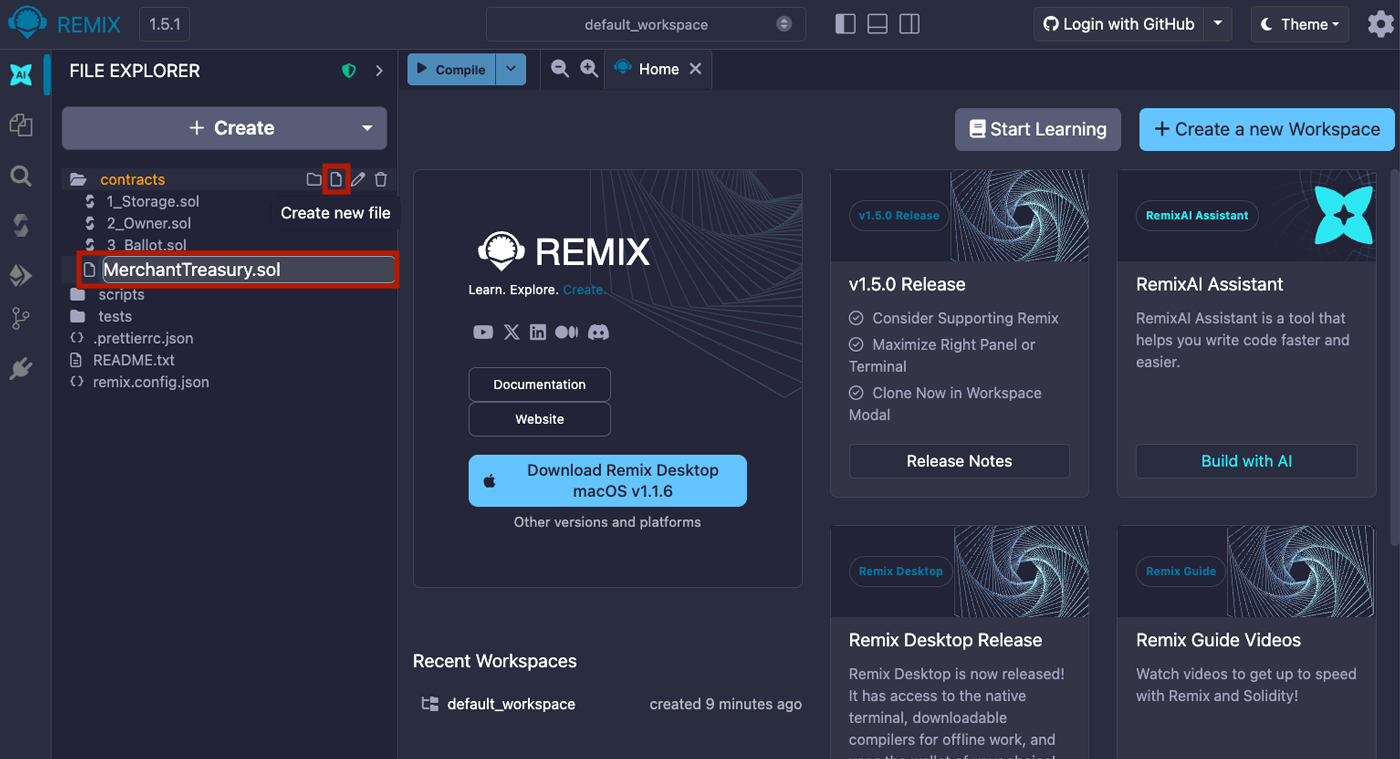
Task: Open Remix X (Twitter) icon link
Action: click(512, 332)
